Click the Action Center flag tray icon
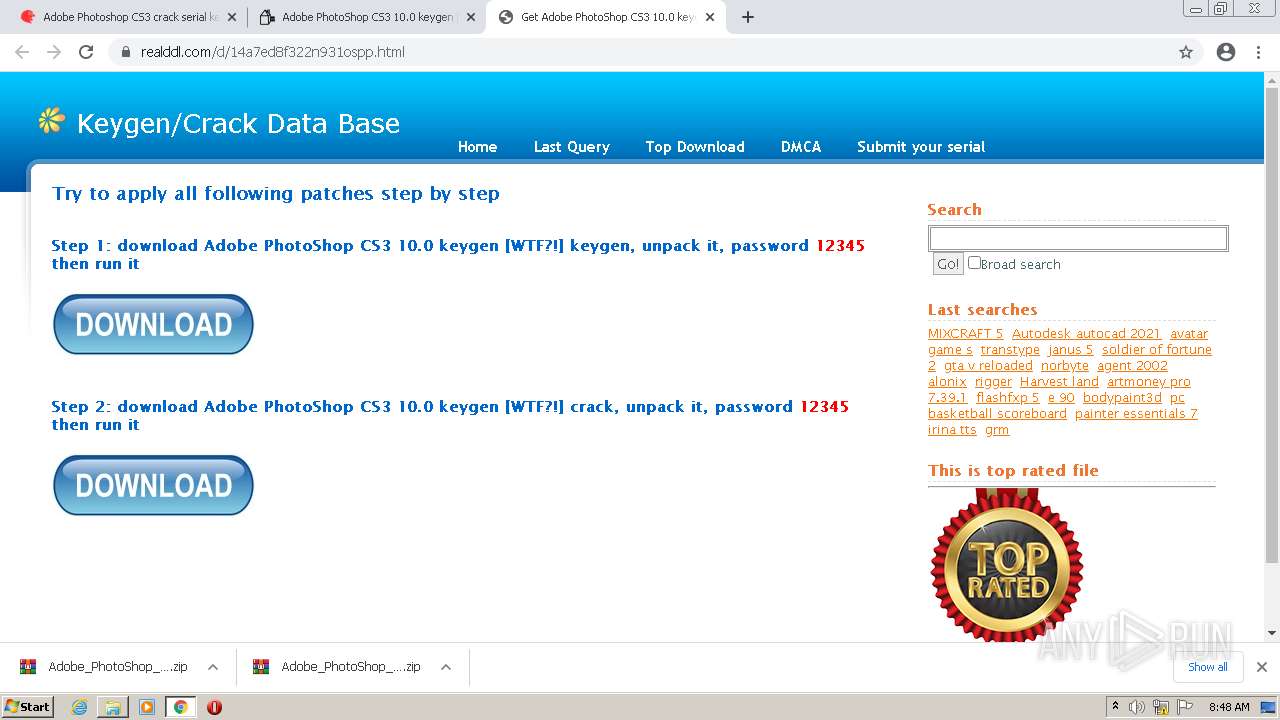 (x=1184, y=707)
